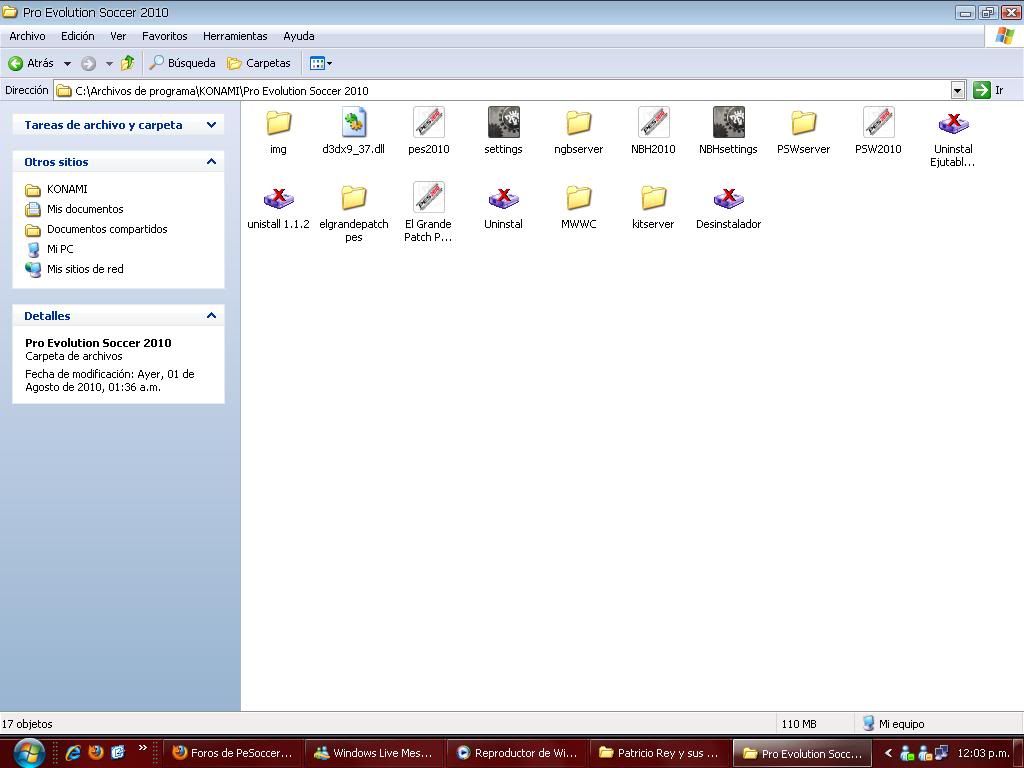Open the Ayuda menu
This screenshot has height=768, width=1024.
point(299,36)
